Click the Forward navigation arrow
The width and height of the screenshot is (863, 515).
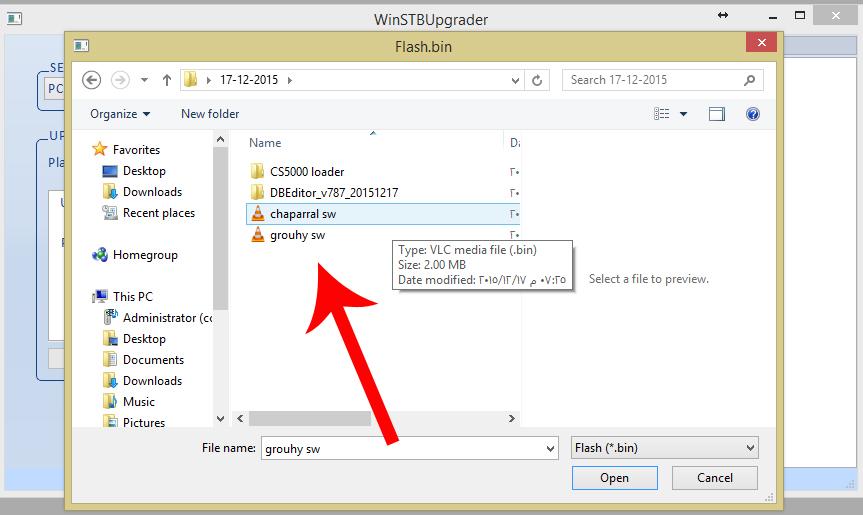120,80
